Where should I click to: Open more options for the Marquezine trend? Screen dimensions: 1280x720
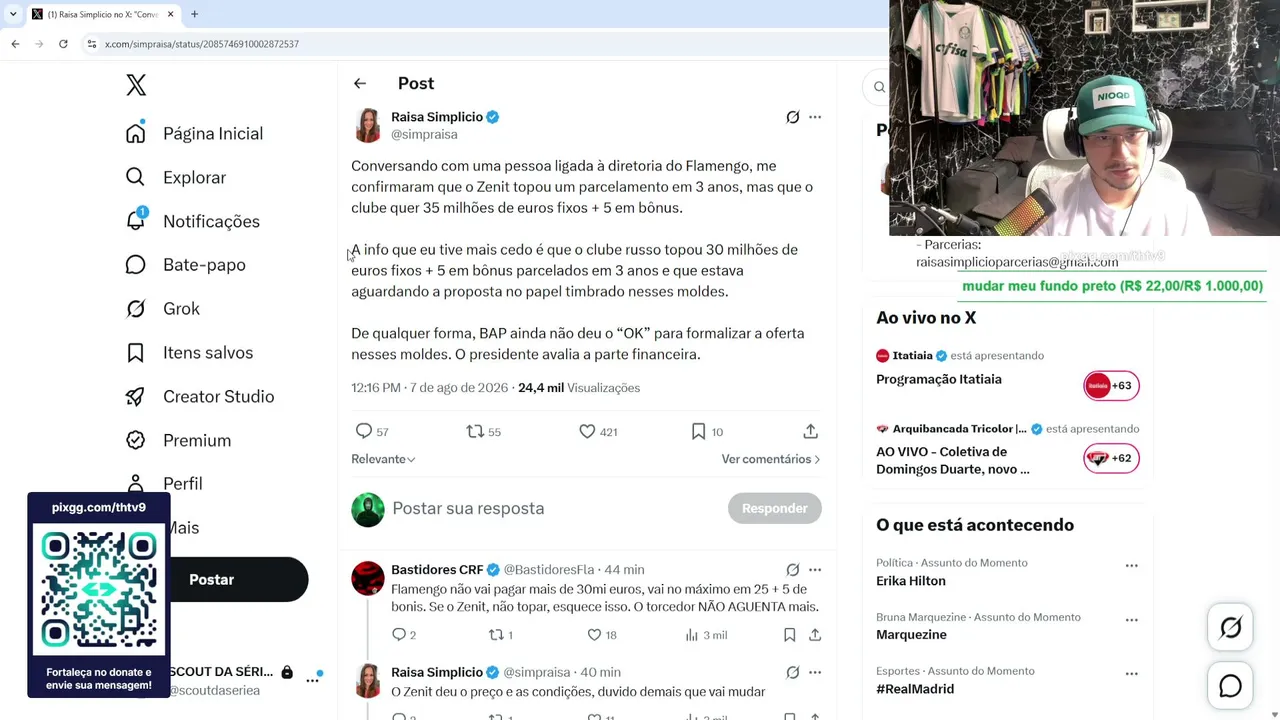[x=1132, y=620]
